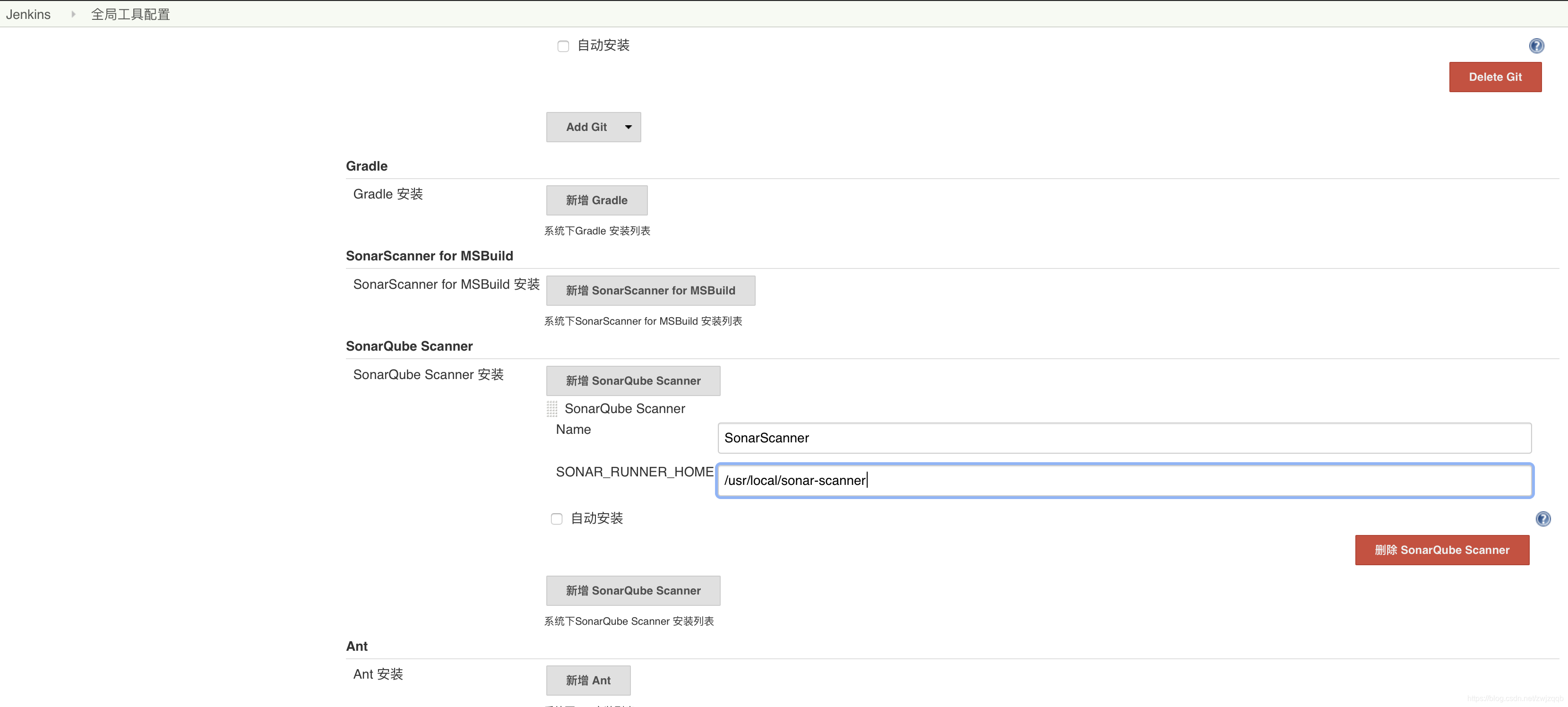Image resolution: width=1568 pixels, height=707 pixels.
Task: Click into the SONAR_RUNNER_HOME path field
Action: click(x=1124, y=481)
